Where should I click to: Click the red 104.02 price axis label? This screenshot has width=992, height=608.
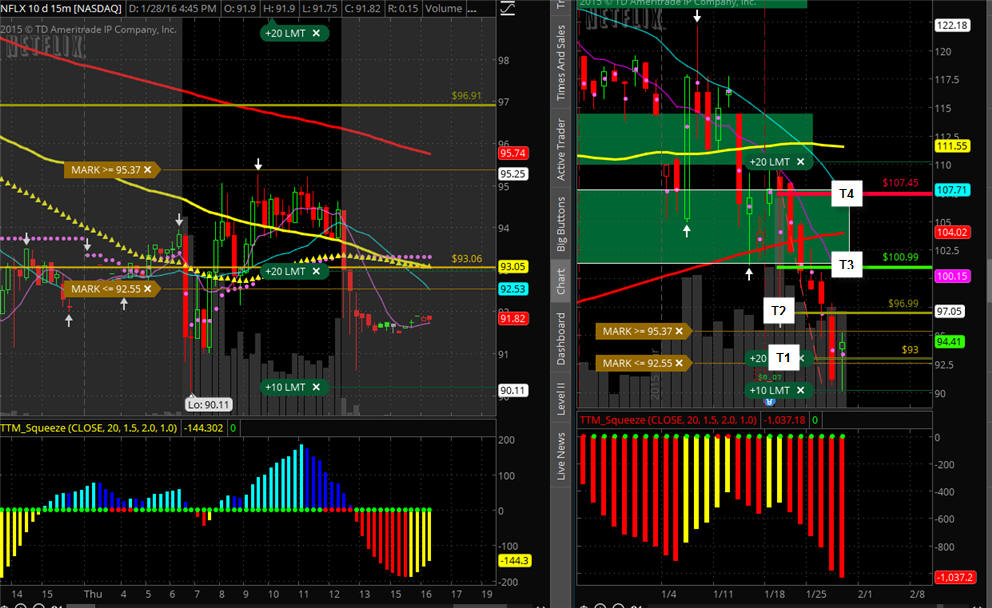tap(952, 232)
